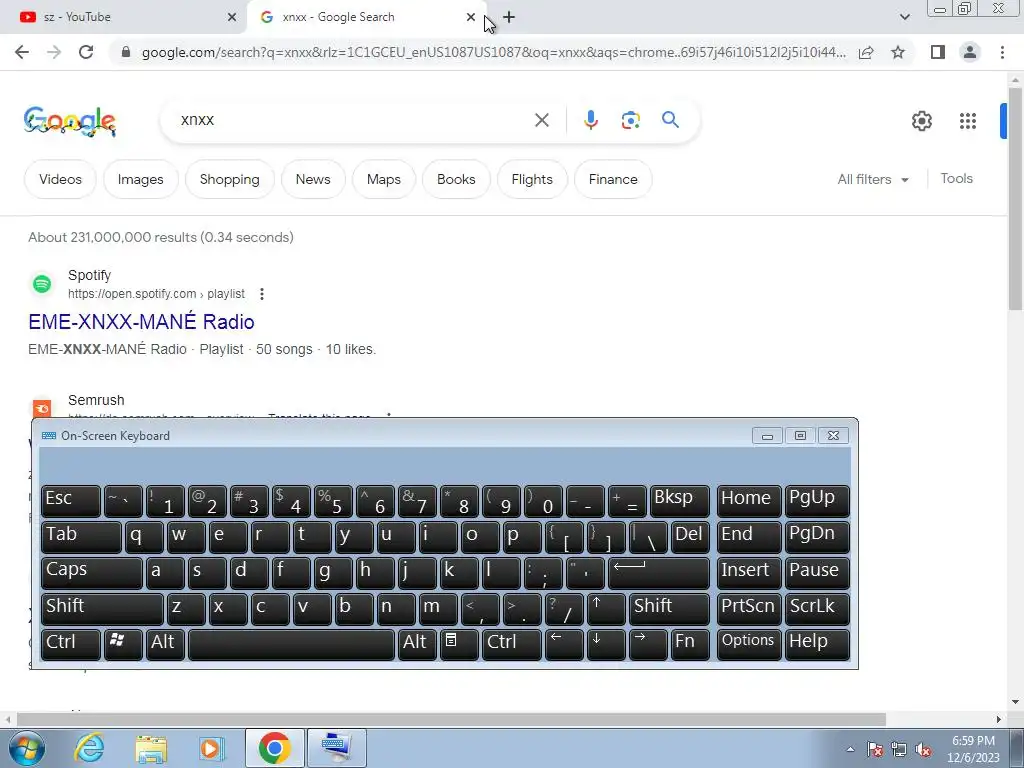Toggle the left Shift key
1024x768 pixels.
[102, 608]
